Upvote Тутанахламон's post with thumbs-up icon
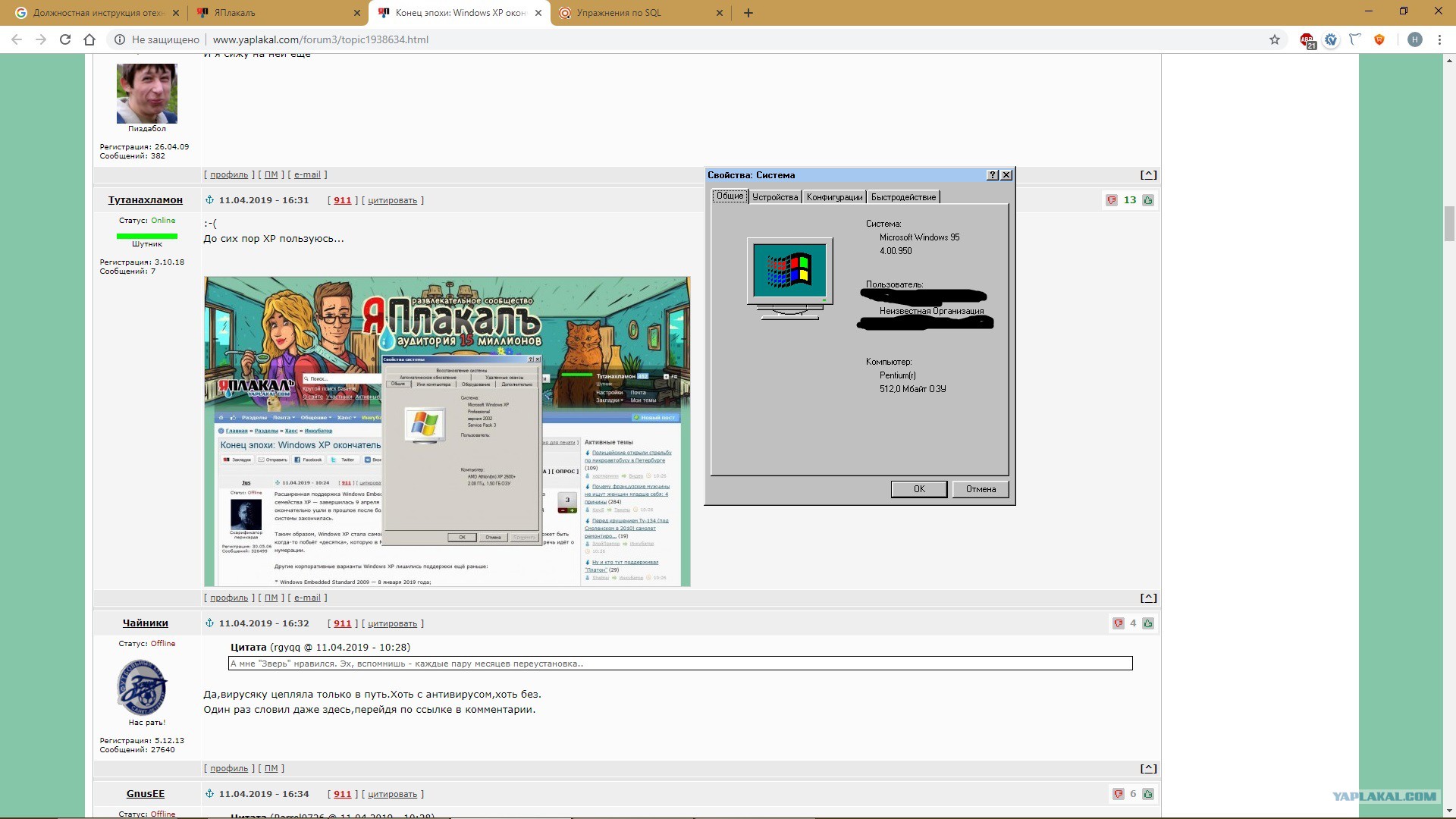1456x819 pixels. pyautogui.click(x=1148, y=200)
